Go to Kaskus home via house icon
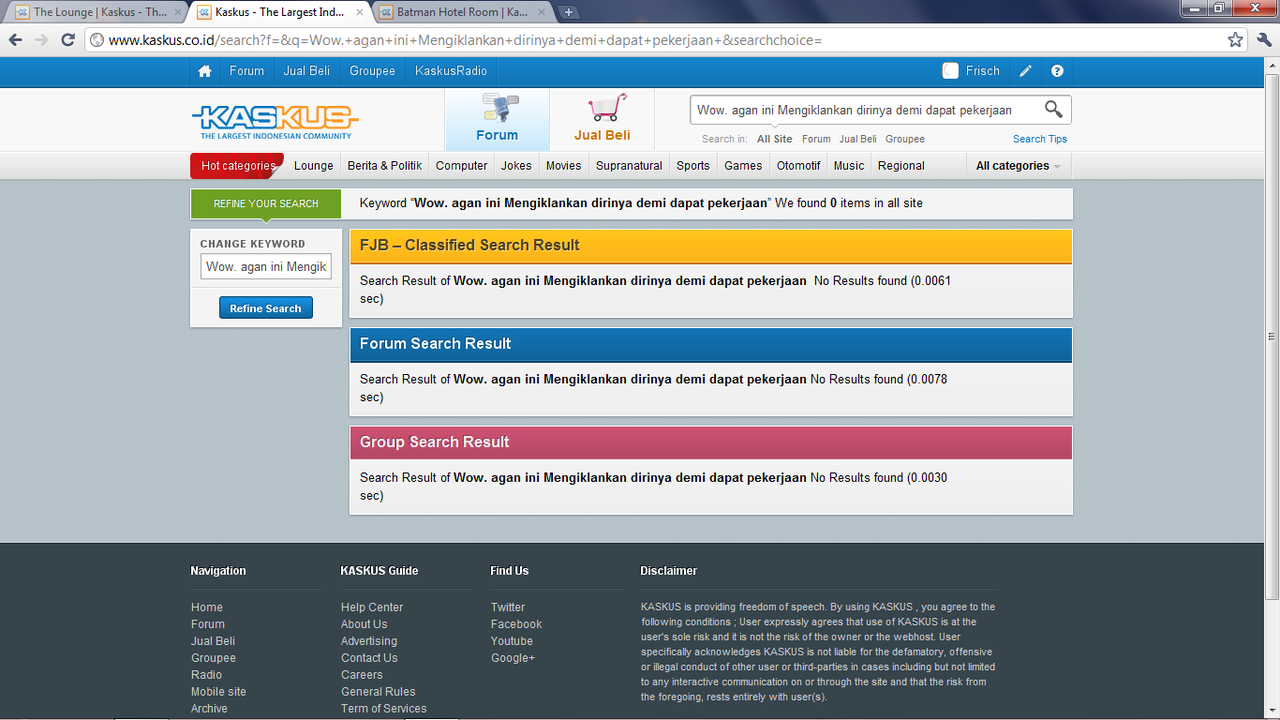 click(205, 71)
